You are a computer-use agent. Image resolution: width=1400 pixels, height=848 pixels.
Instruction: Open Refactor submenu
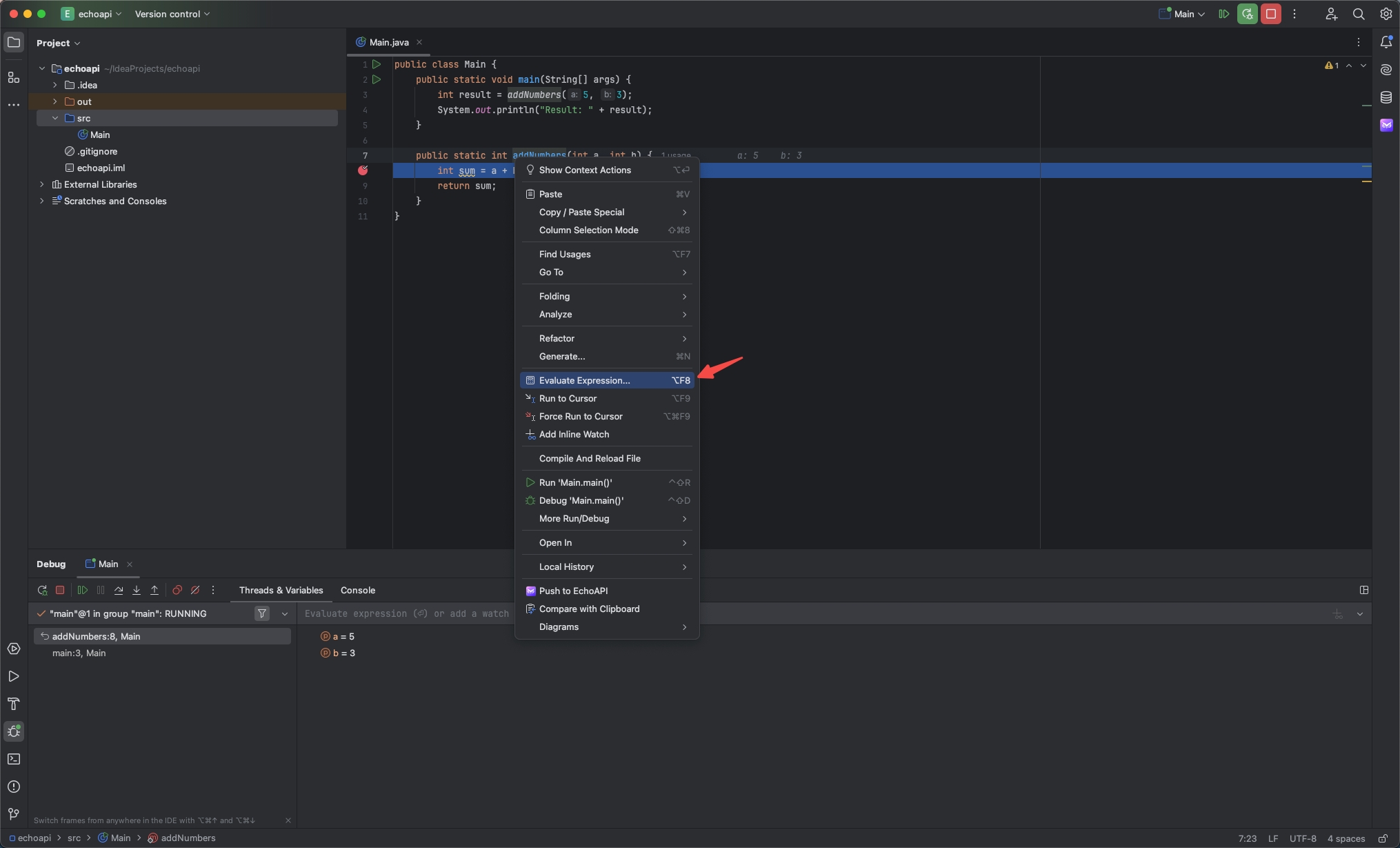pos(607,338)
